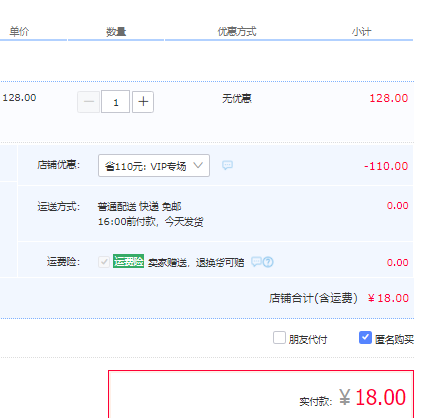Click the 匿名购买 label text
425x418 pixels.
[394, 340]
